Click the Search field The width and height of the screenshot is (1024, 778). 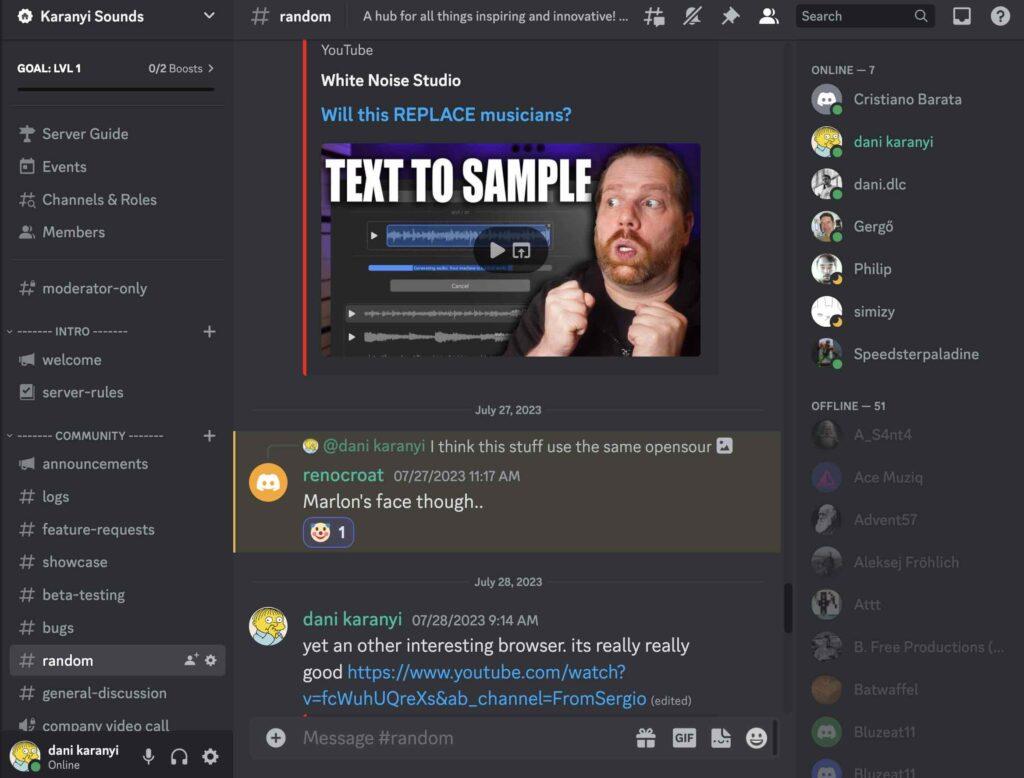pos(865,16)
